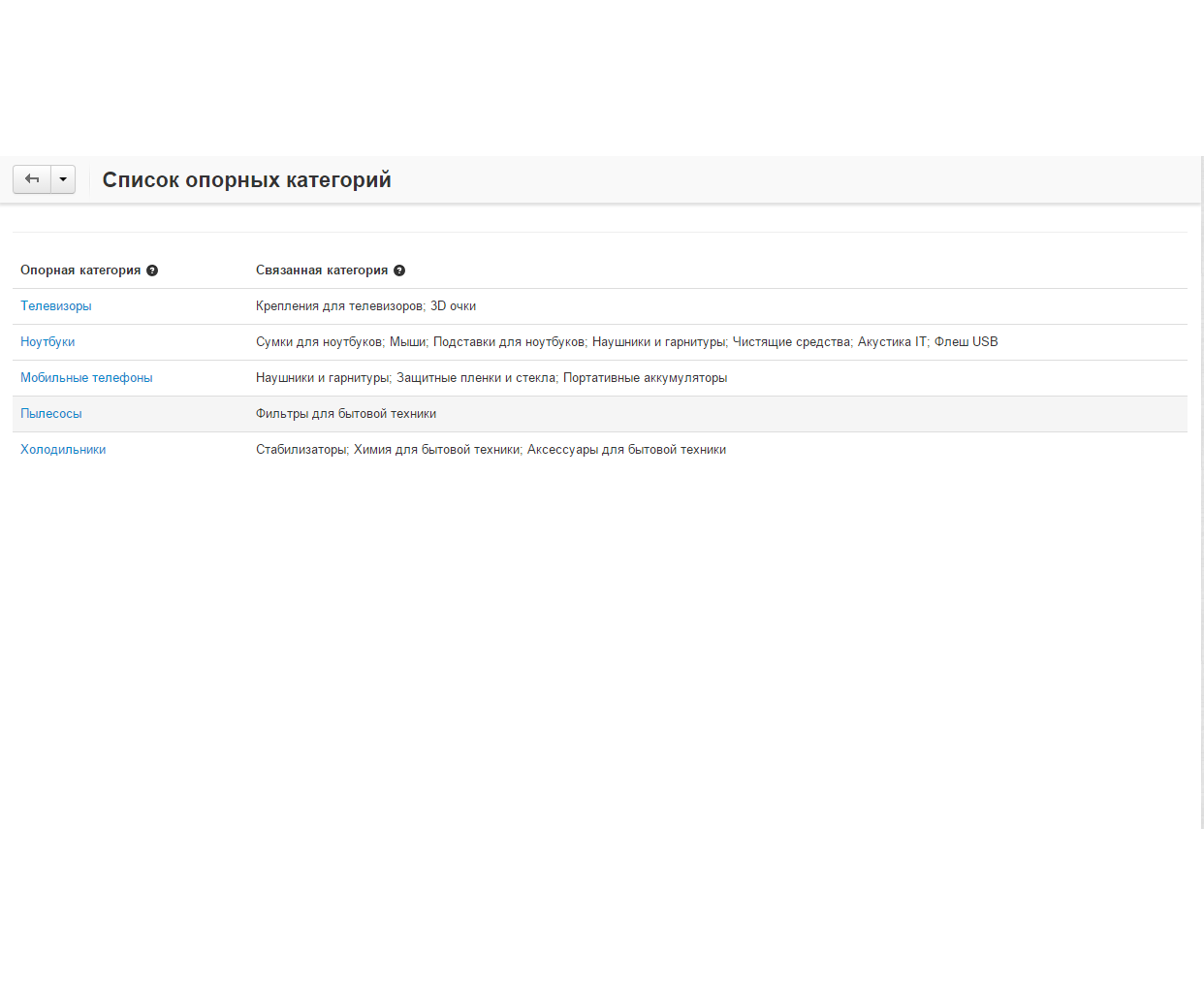The height and width of the screenshot is (986, 1204).
Task: Select Сумки для ноутбуков related category text
Action: [319, 342]
